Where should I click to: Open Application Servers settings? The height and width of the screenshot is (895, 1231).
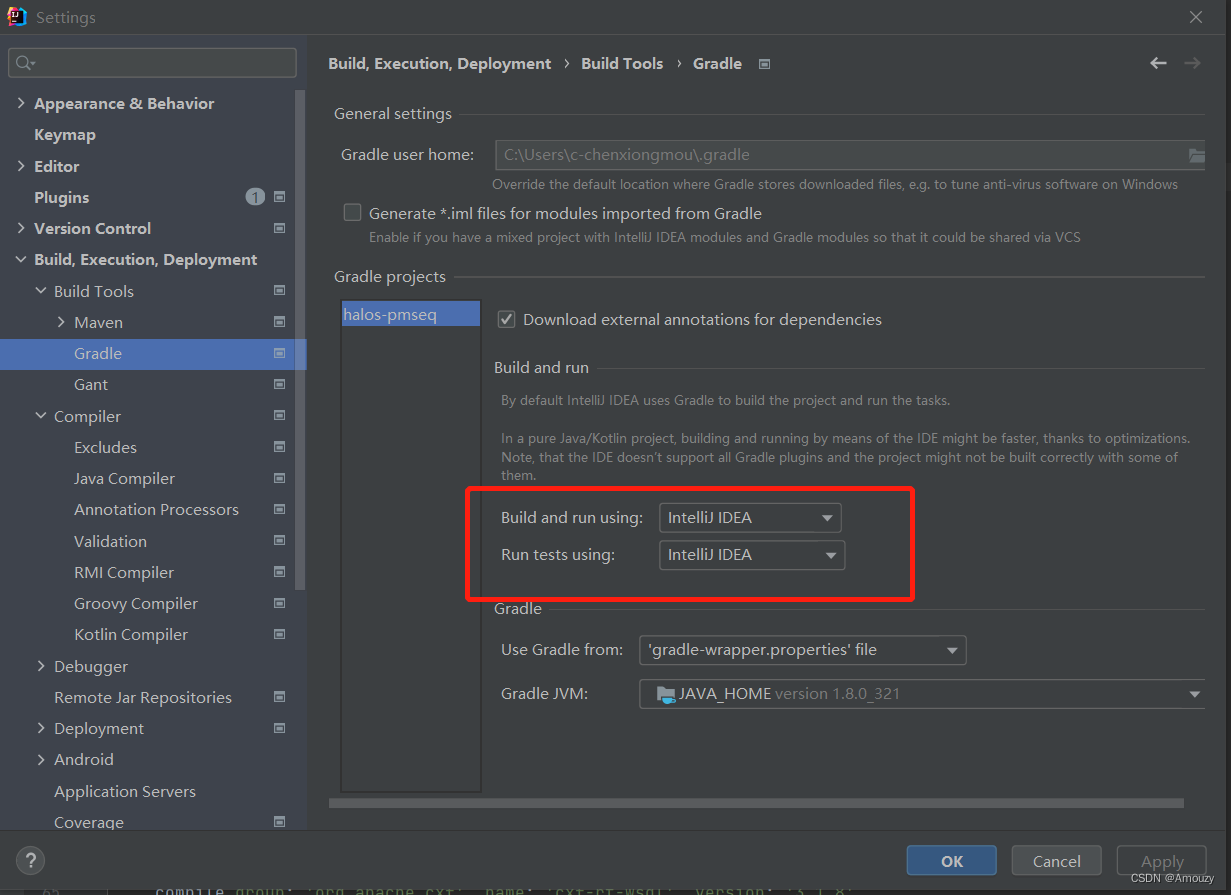click(125, 791)
